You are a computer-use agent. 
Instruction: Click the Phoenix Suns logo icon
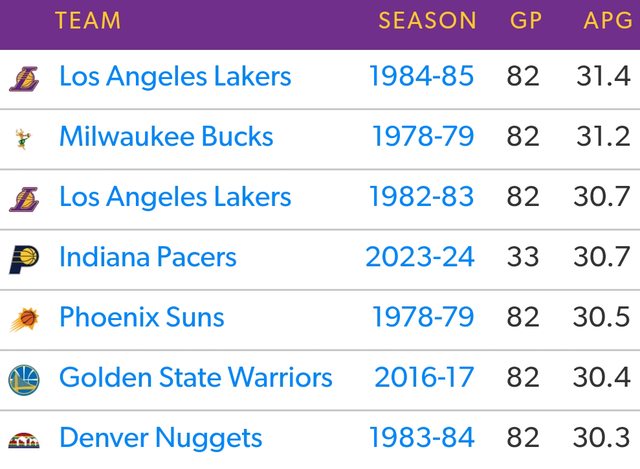pyautogui.click(x=24, y=318)
